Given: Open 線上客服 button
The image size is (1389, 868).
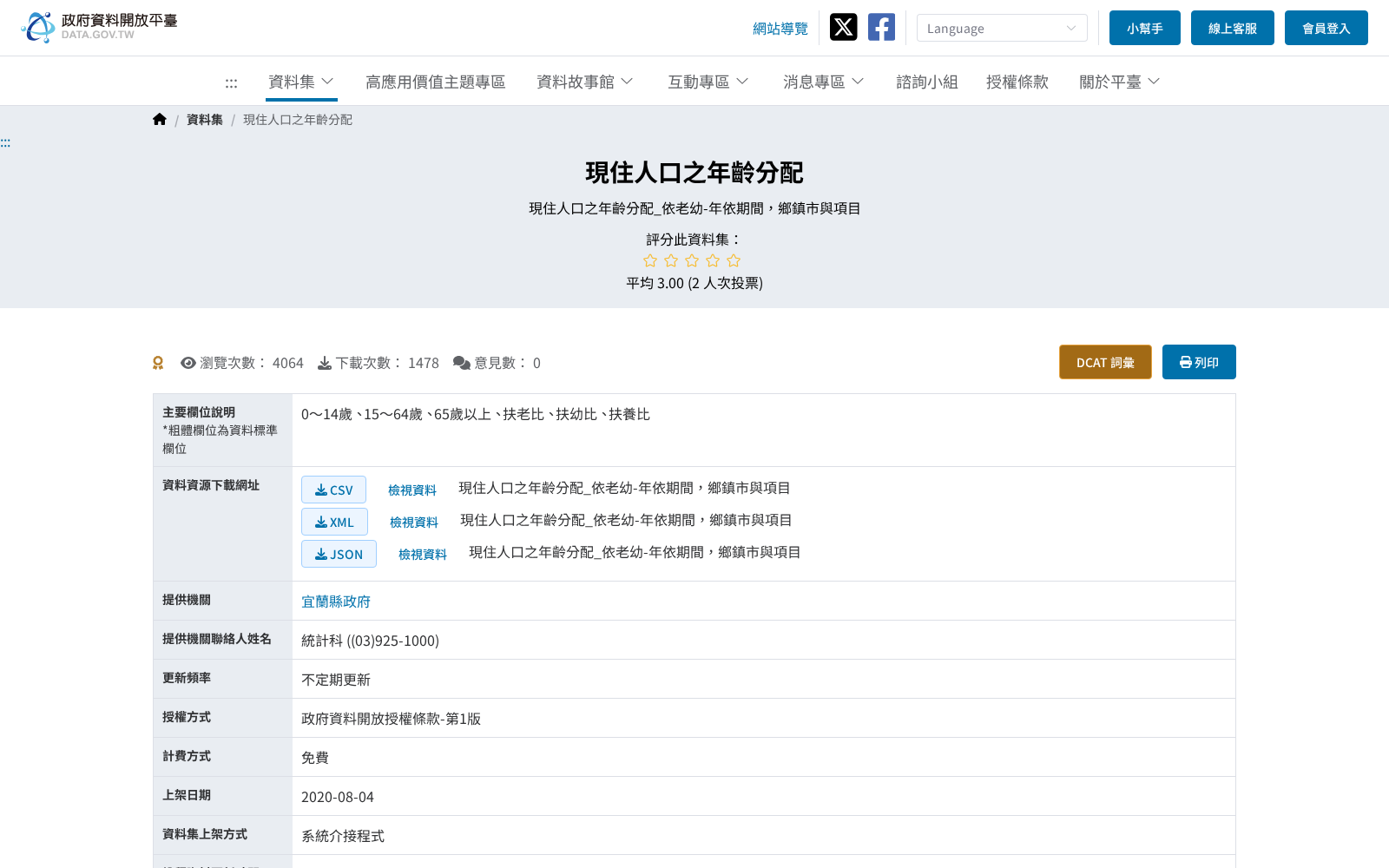Looking at the screenshot, I should tap(1233, 28).
